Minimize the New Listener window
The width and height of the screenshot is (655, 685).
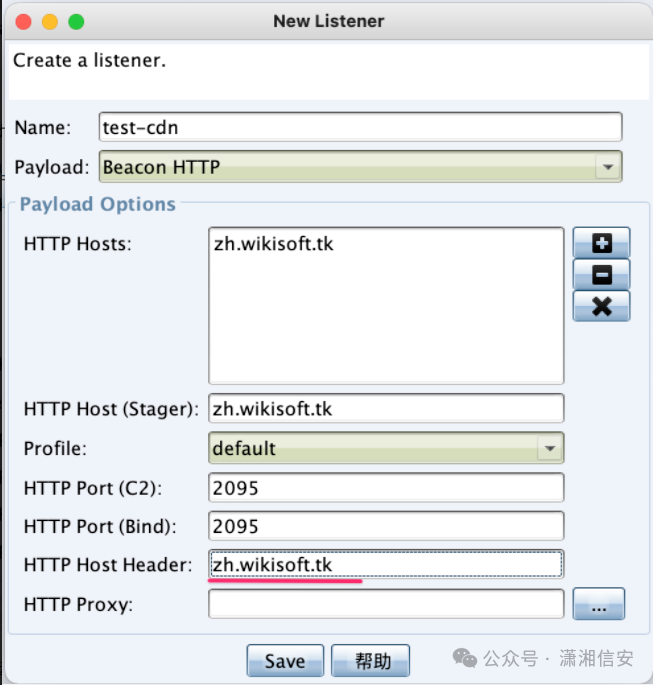click(x=49, y=21)
